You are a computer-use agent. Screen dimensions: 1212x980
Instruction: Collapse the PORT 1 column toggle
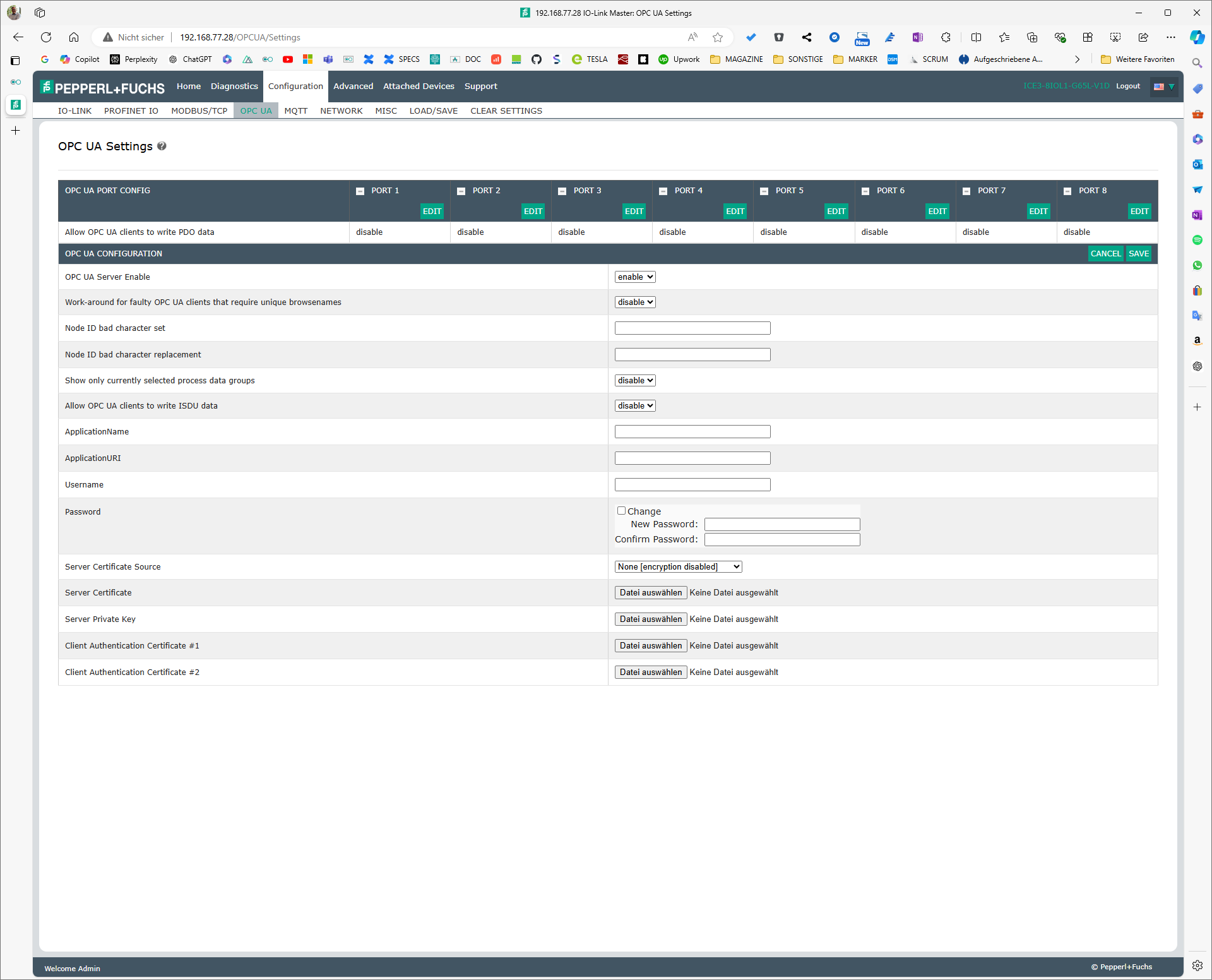click(x=360, y=191)
